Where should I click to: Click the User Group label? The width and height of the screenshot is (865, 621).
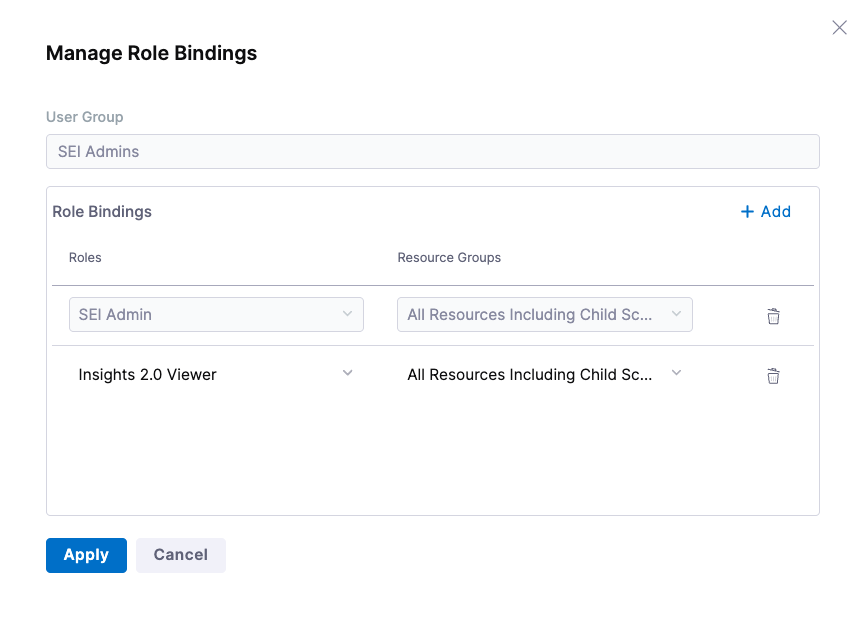(x=85, y=117)
